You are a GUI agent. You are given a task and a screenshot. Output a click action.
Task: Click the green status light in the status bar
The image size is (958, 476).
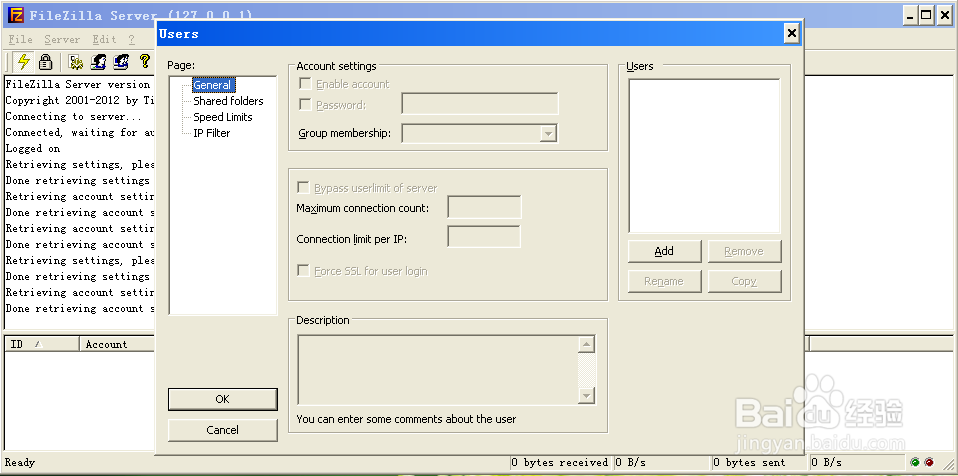(915, 463)
